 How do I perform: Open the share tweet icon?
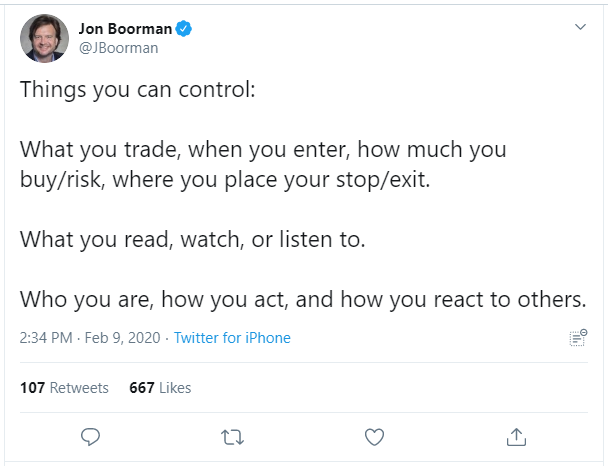pyautogui.click(x=516, y=437)
